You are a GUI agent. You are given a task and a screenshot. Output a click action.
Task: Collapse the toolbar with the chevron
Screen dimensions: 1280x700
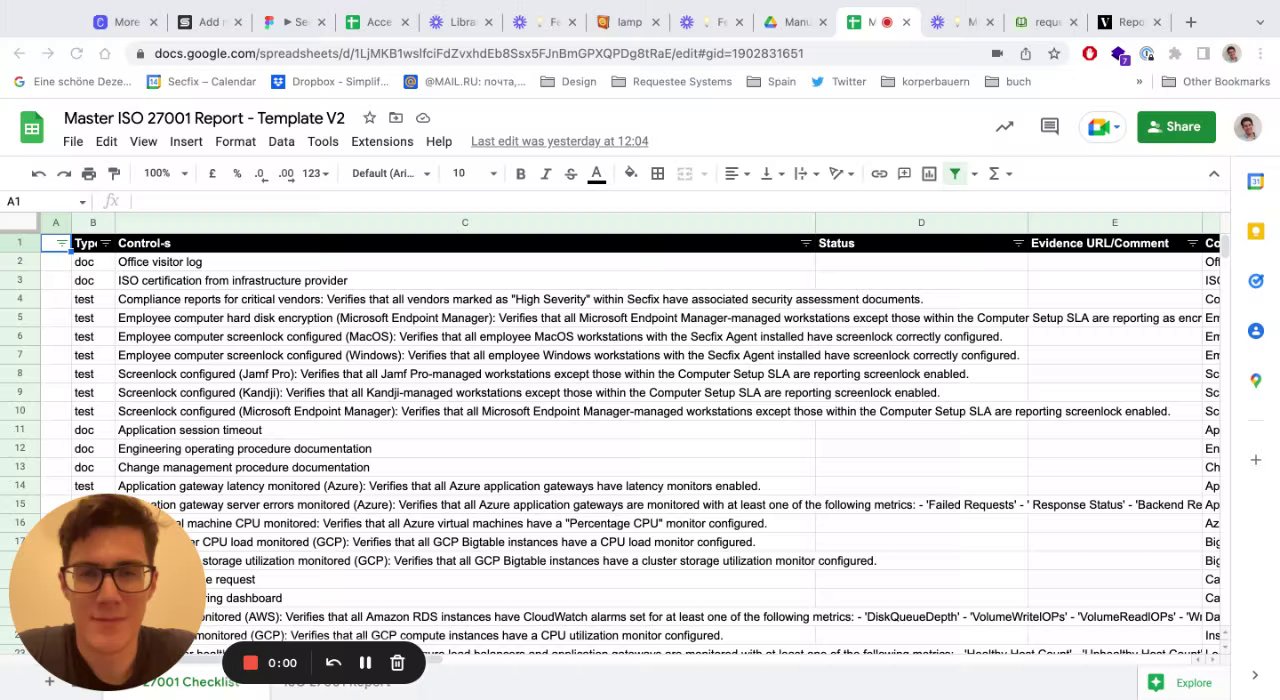click(1214, 174)
